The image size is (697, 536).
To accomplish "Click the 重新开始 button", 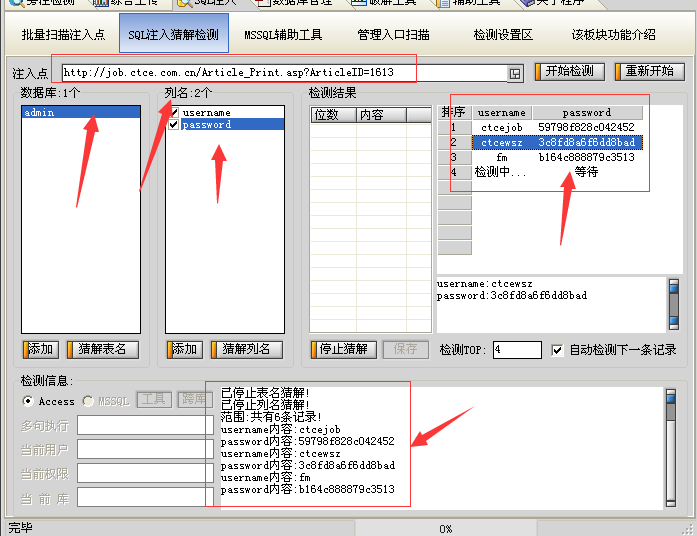I will [x=649, y=71].
